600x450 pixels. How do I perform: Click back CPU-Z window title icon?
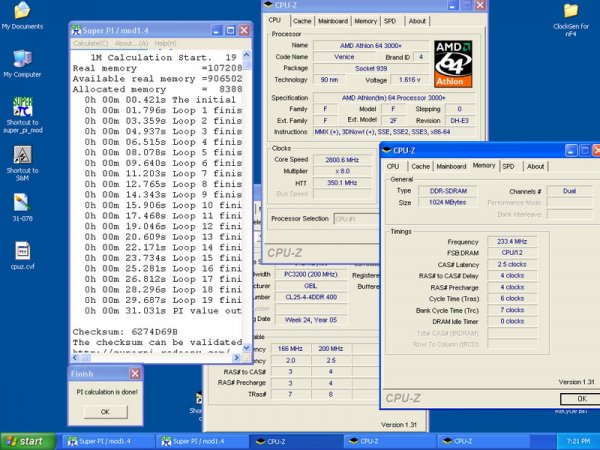[268, 5]
